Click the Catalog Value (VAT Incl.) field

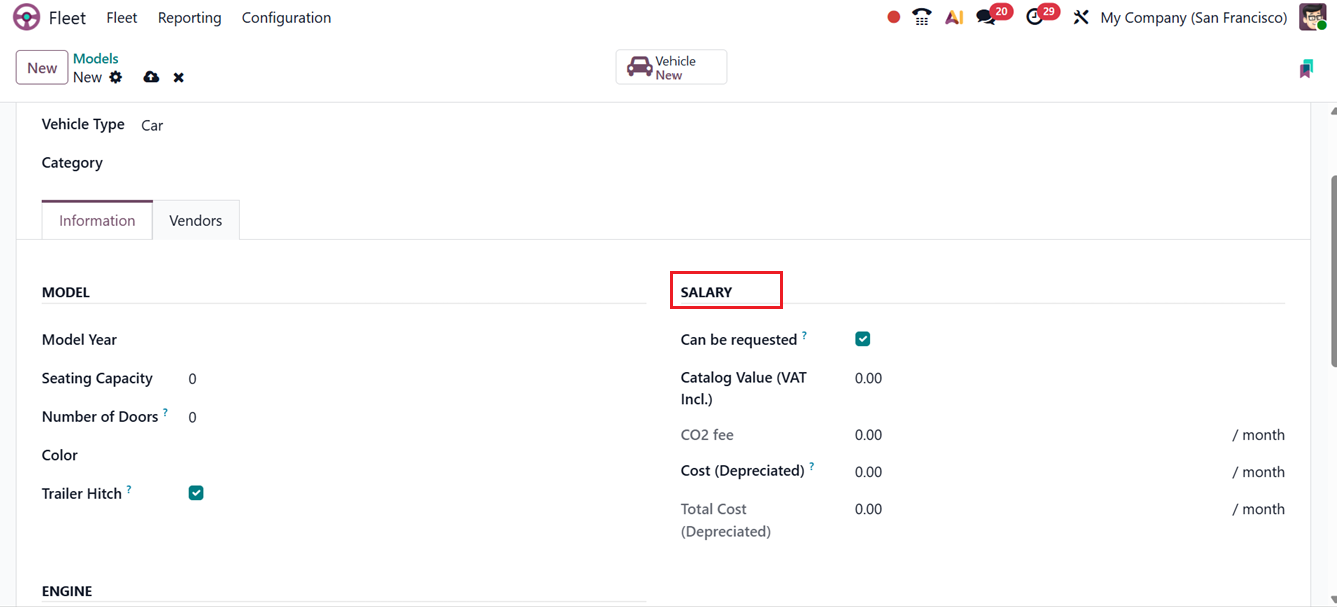tap(1070, 379)
